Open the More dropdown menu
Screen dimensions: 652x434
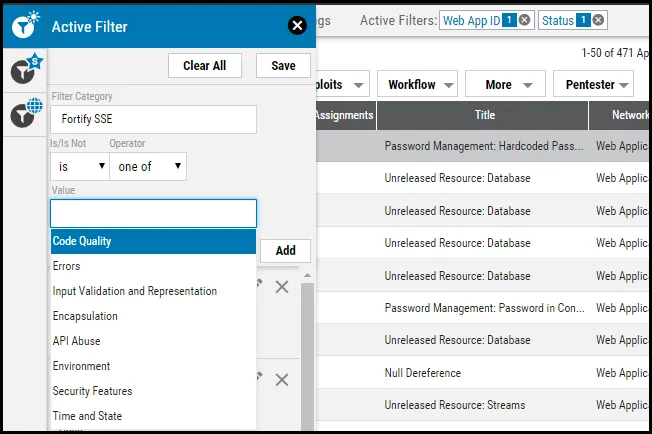pyautogui.click(x=505, y=84)
